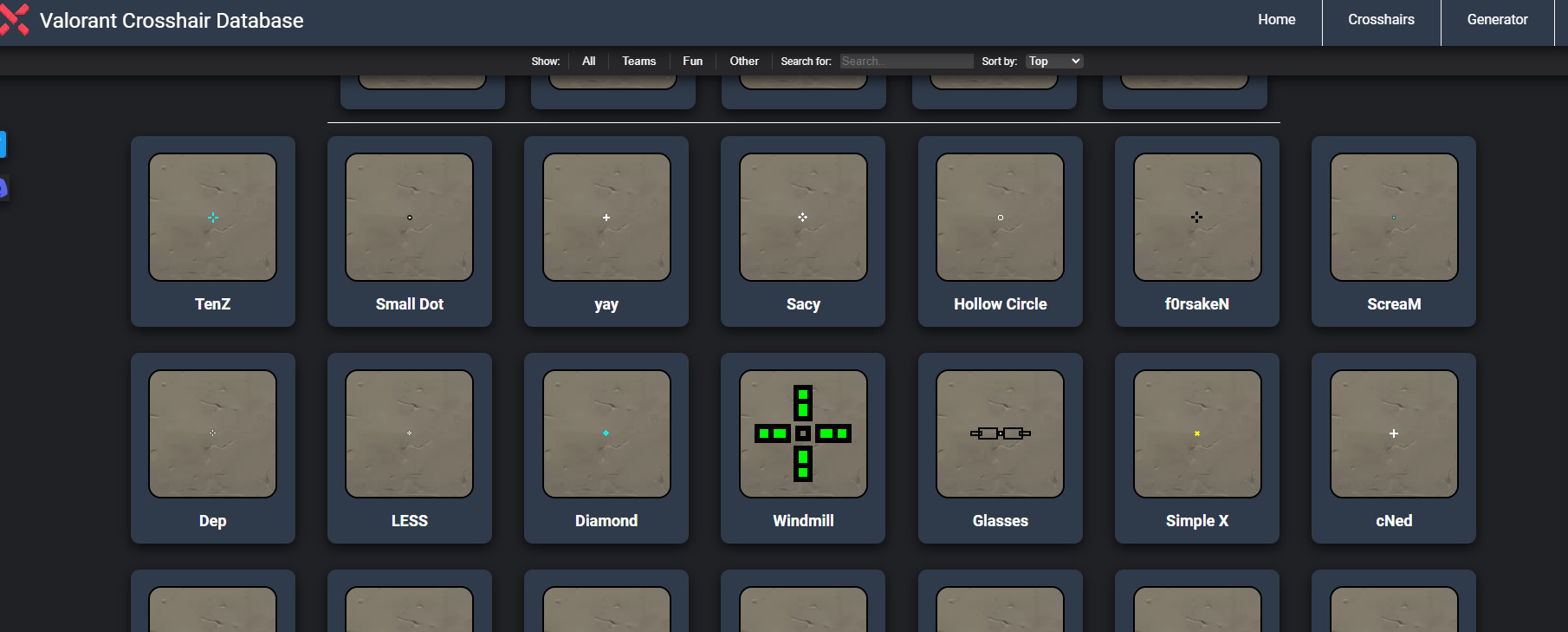Click the Glasses card label

[1001, 521]
